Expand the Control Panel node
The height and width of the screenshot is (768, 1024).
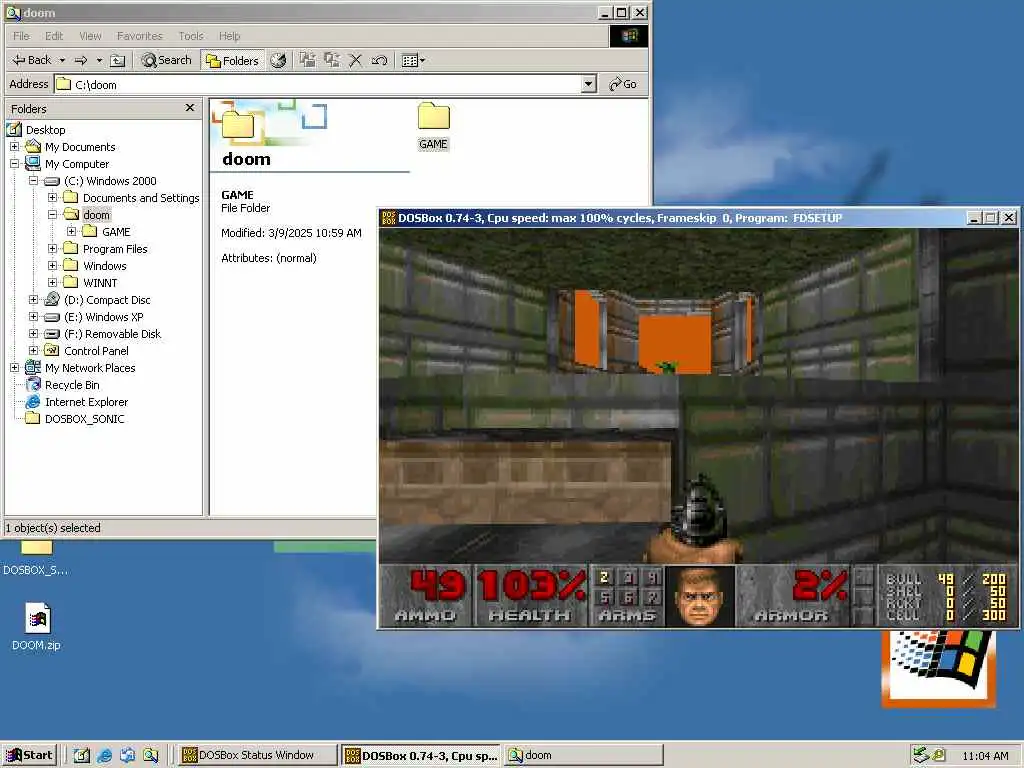click(x=33, y=350)
